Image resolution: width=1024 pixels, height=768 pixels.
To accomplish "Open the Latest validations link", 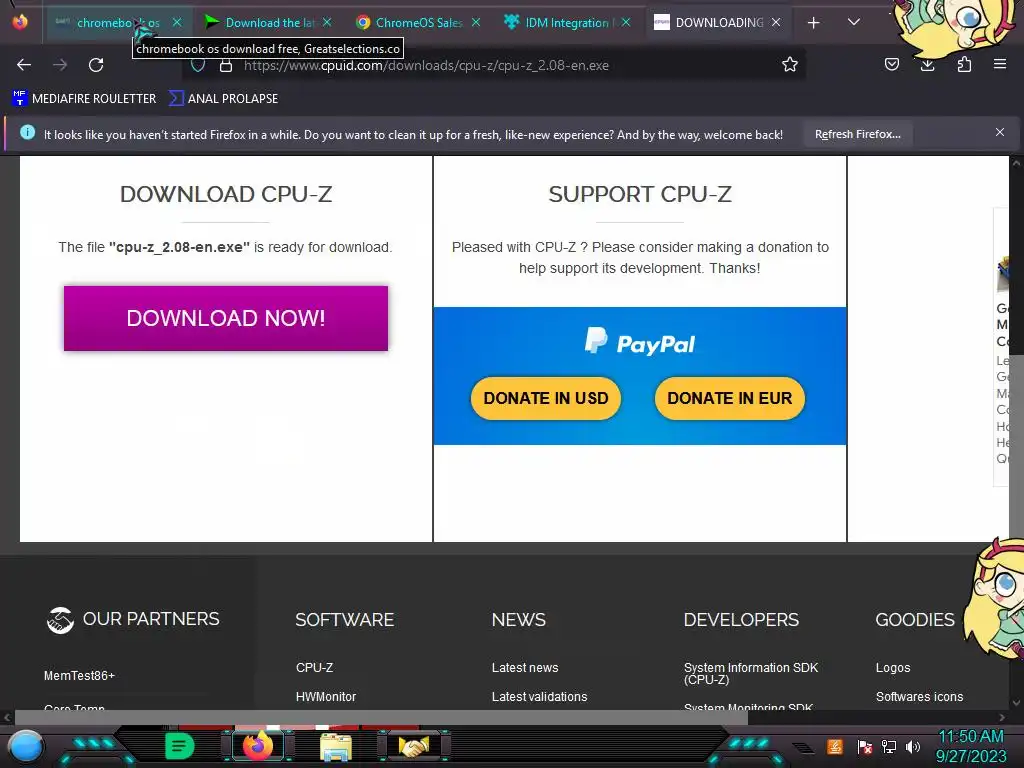I will [539, 697].
